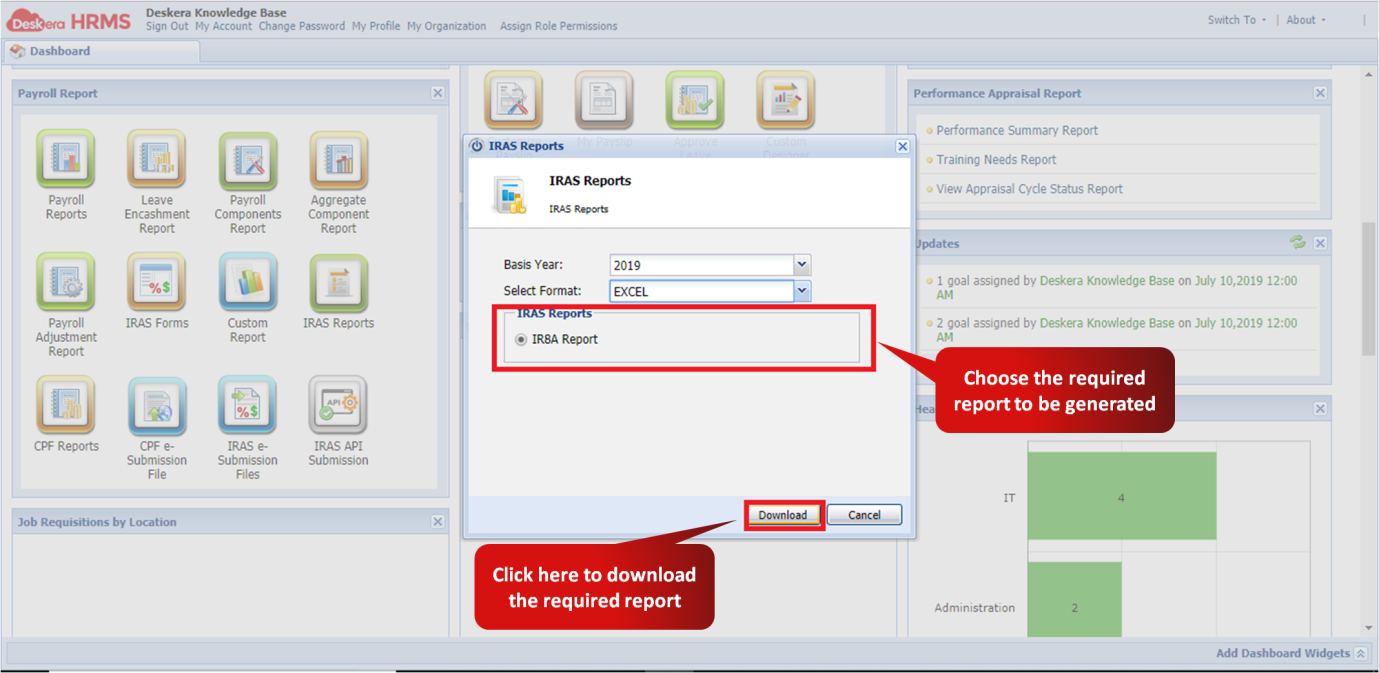Select the IRAS Forms icon
1379x673 pixels.
tap(156, 283)
